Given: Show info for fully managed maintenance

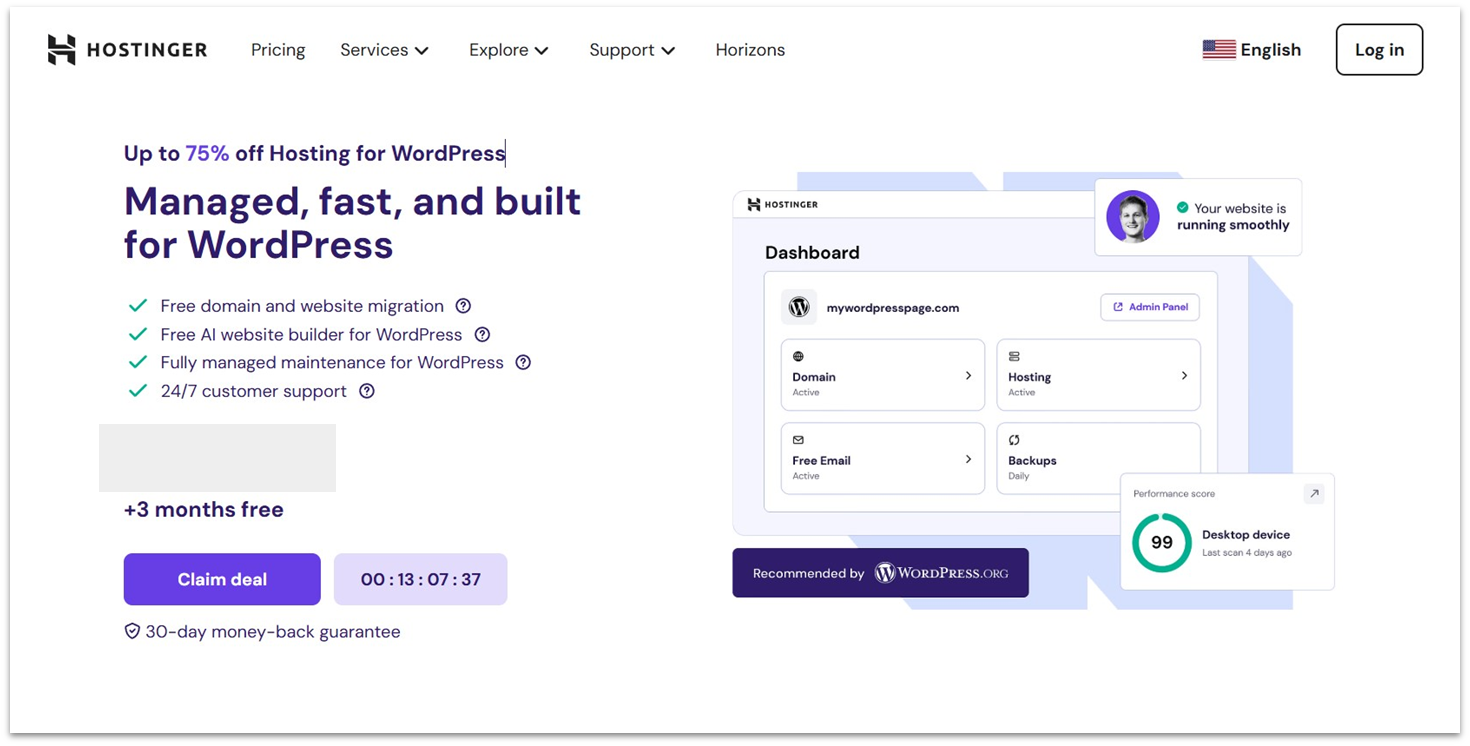Looking at the screenshot, I should (x=523, y=363).
